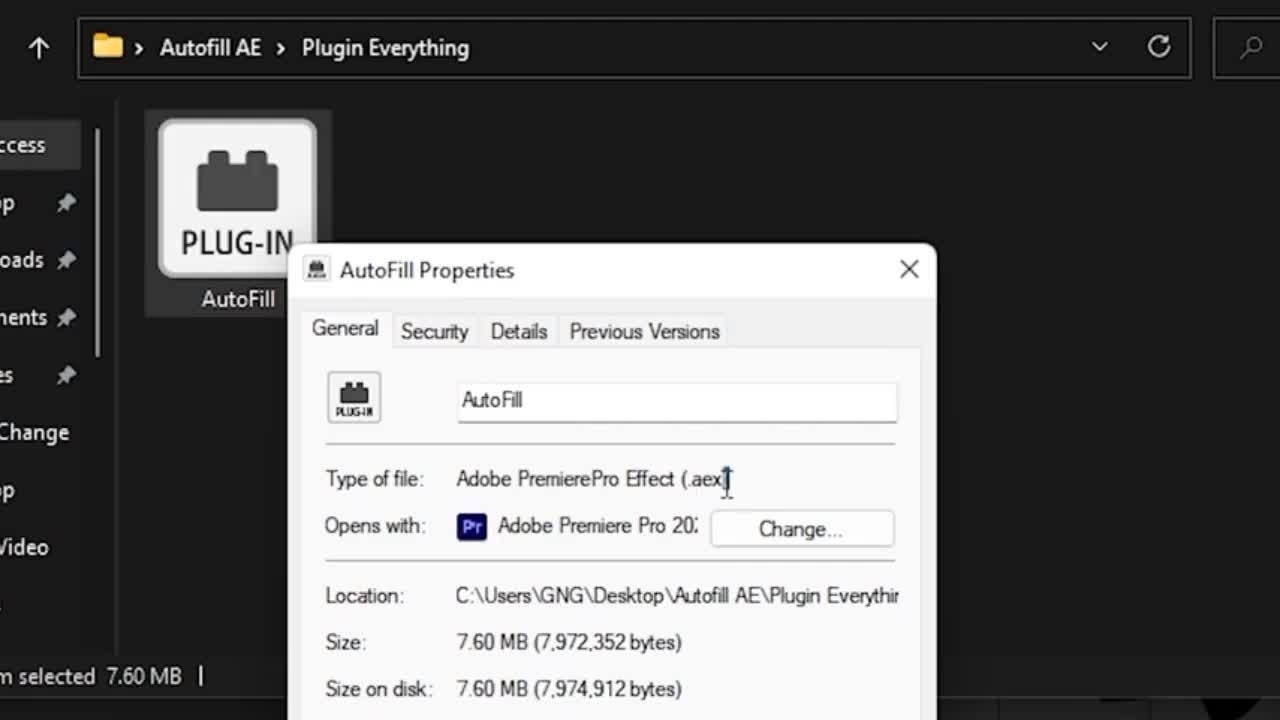The width and height of the screenshot is (1280, 720).
Task: Click the plug-in icon in Properties title bar
Action: 317,270
